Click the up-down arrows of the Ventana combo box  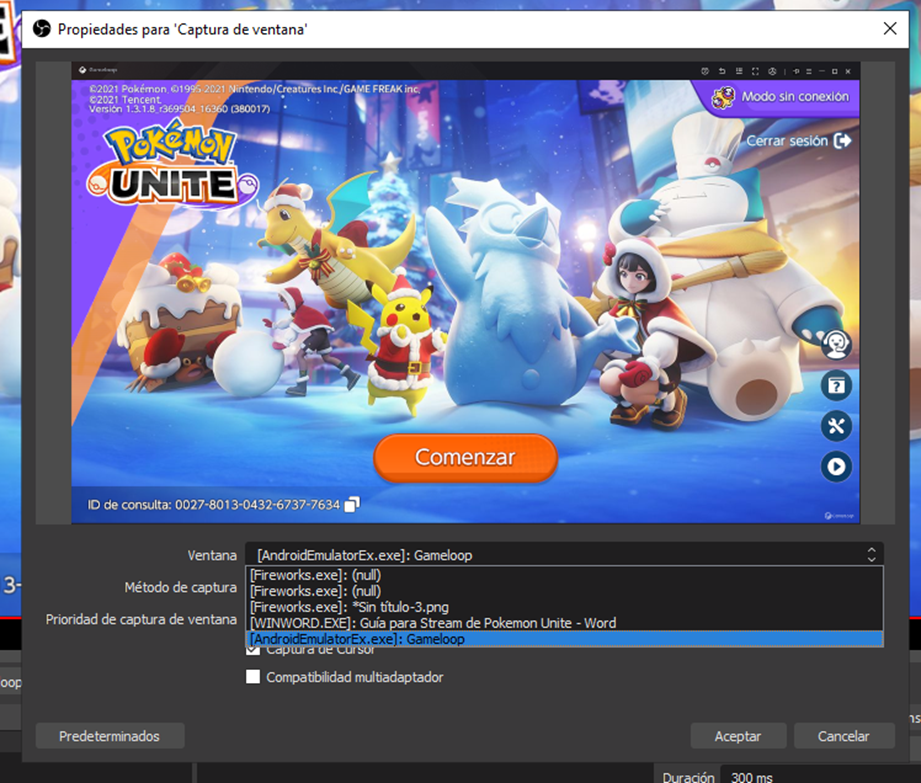871,555
